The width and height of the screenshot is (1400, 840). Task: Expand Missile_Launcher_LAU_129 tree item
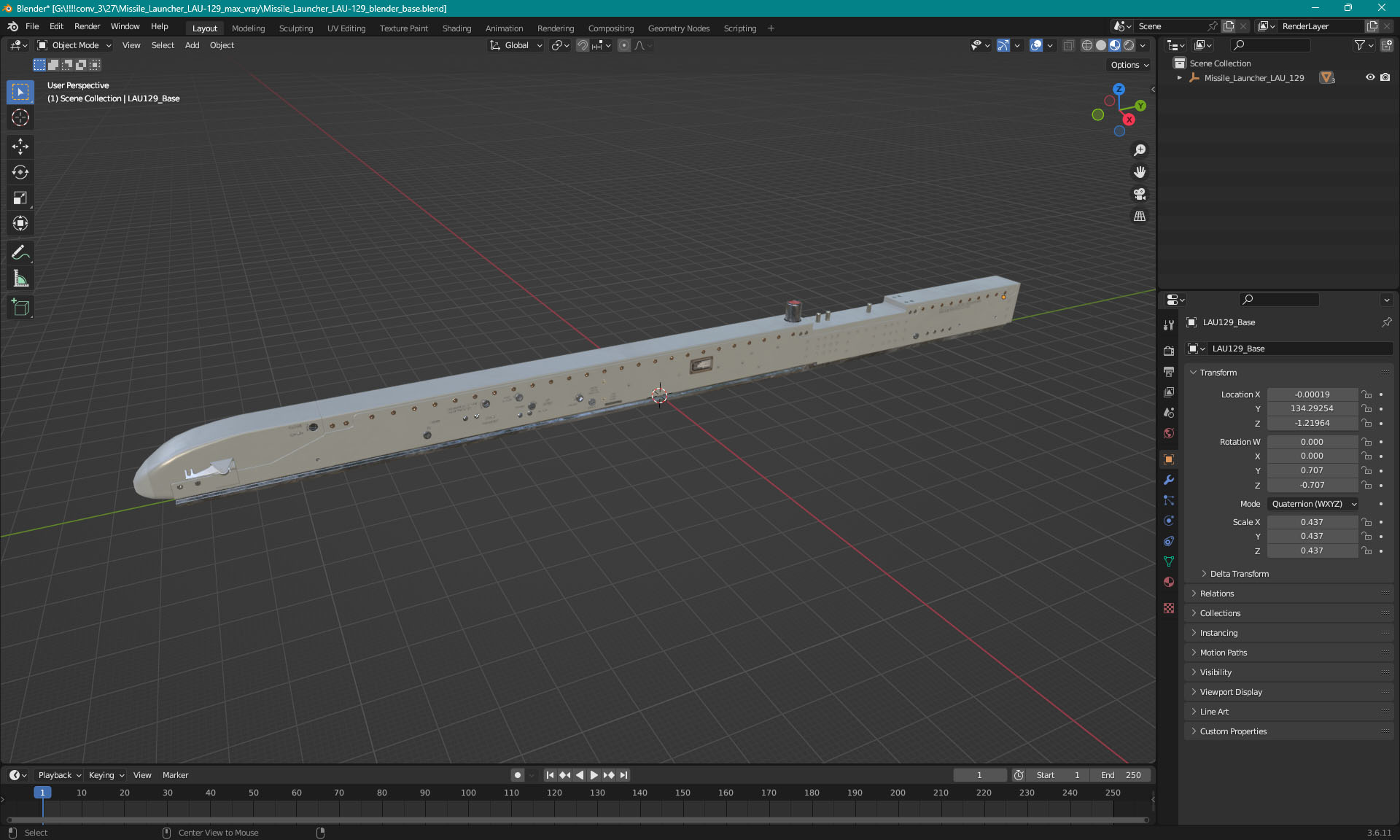point(1179,78)
